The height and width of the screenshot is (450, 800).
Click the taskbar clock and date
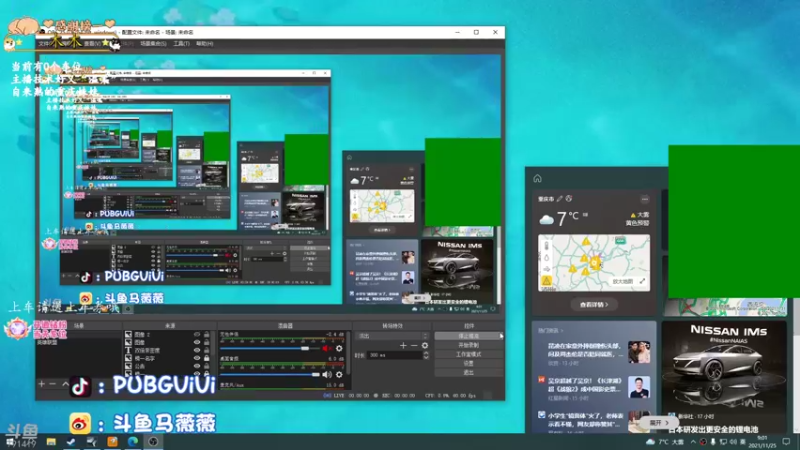coord(762,442)
